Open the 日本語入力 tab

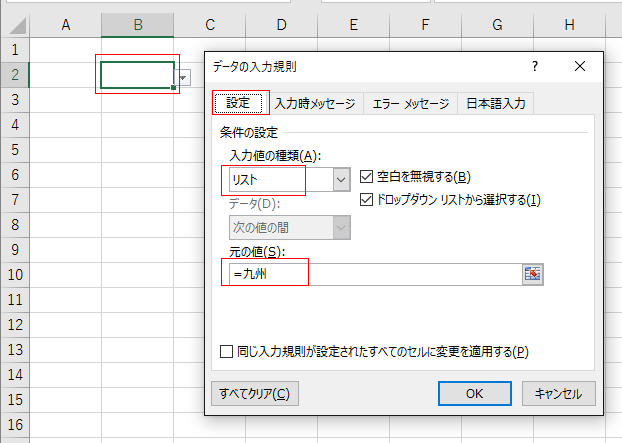(495, 103)
